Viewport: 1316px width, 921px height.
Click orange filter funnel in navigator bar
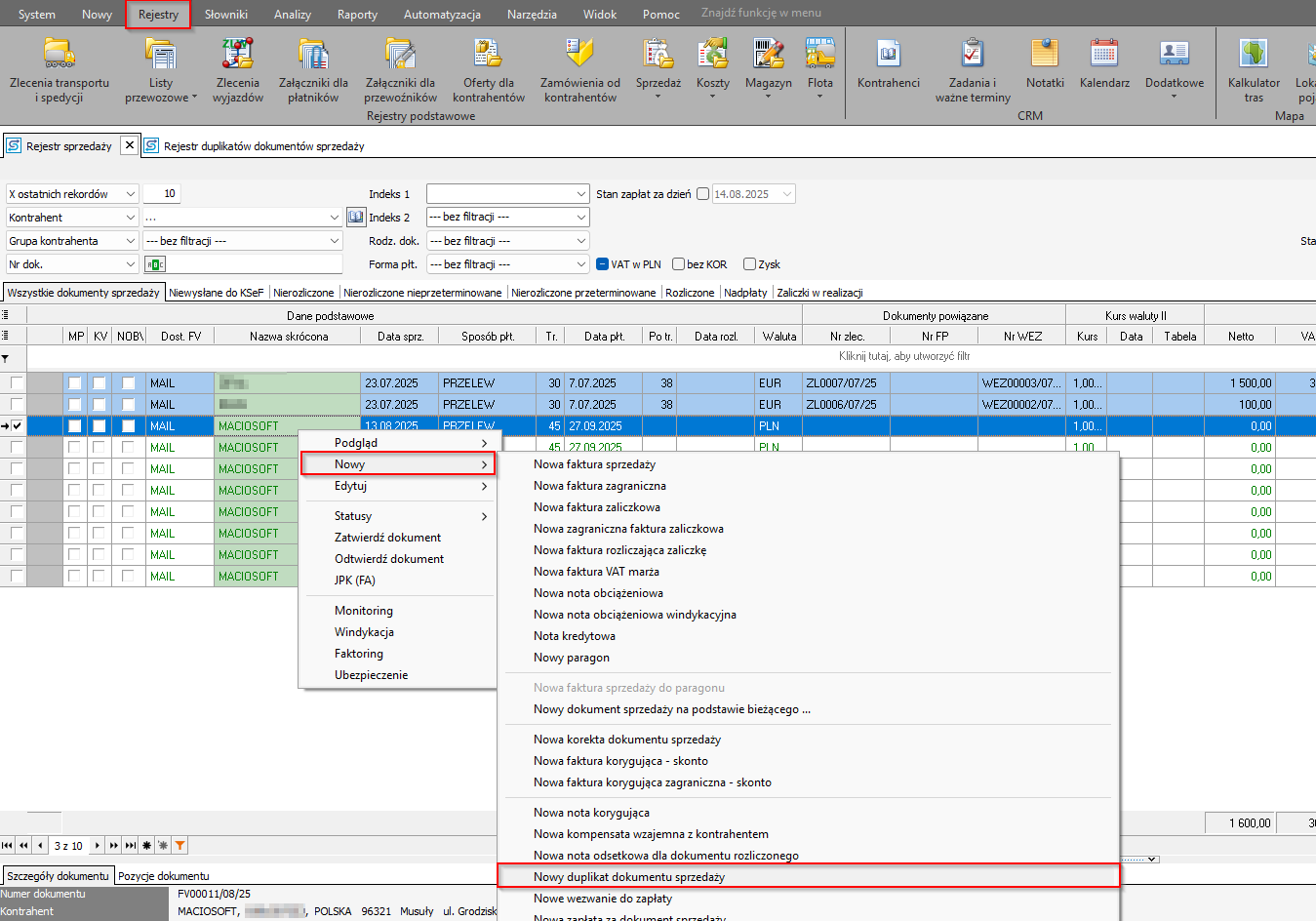tap(180, 846)
